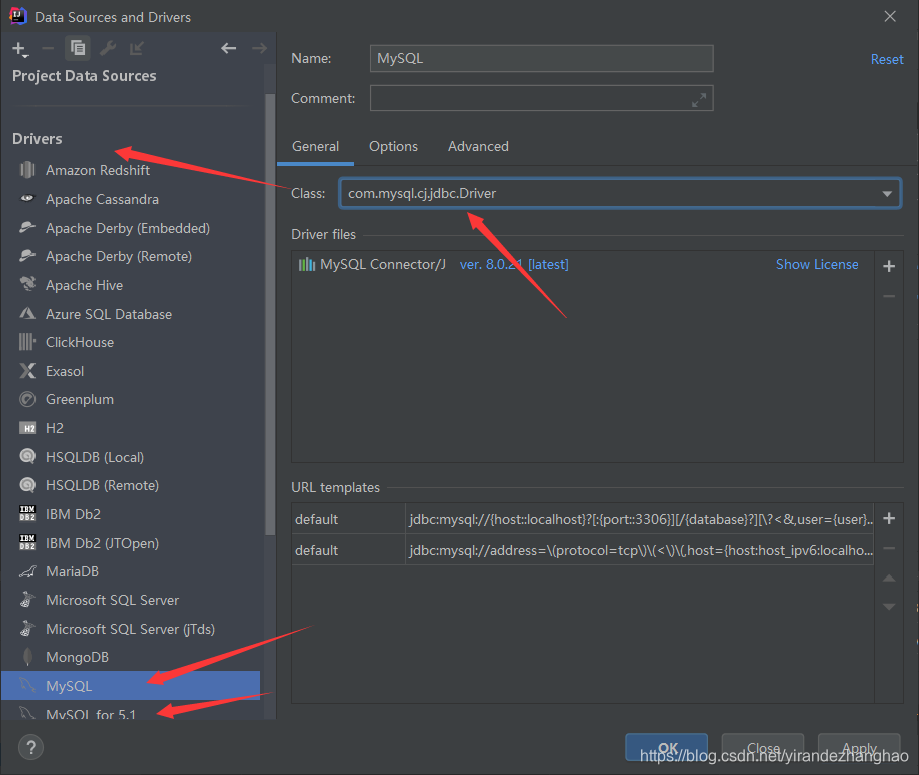Remove URL template with minus icon

click(x=889, y=549)
